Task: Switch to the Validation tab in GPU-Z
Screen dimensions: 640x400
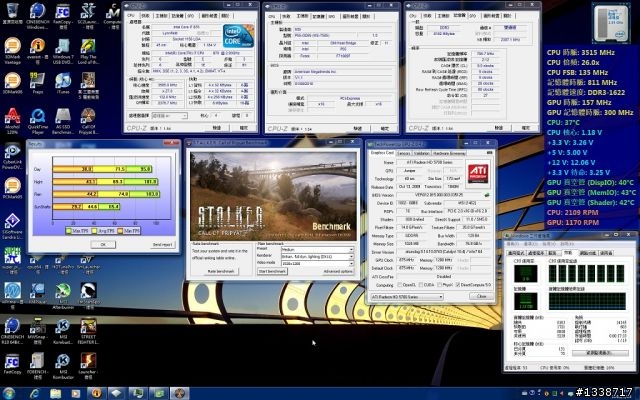Action: point(421,153)
